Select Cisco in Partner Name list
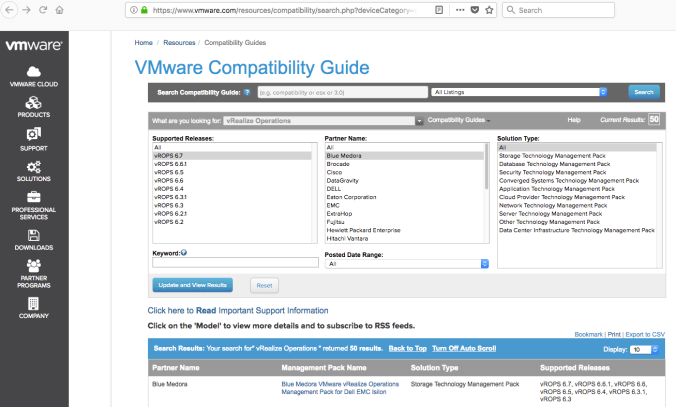The height and width of the screenshot is (407, 676). click(404, 172)
